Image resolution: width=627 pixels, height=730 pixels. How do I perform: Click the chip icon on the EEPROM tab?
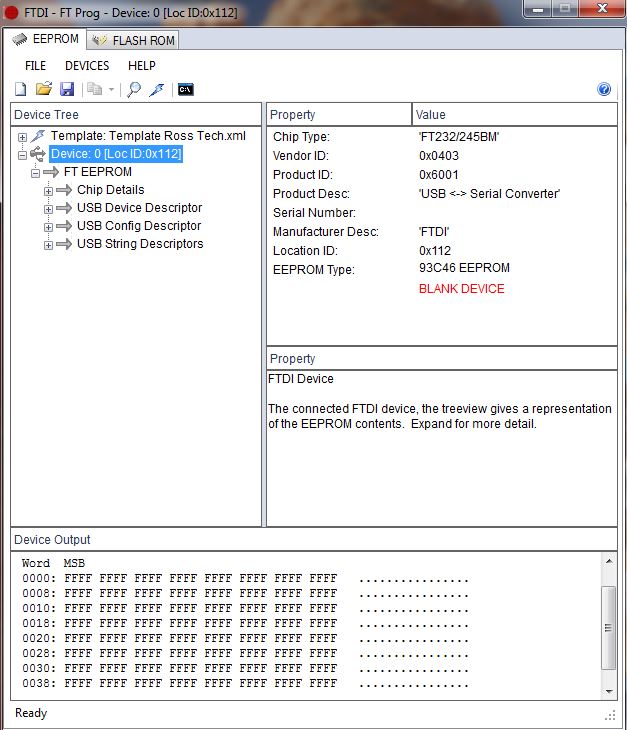click(x=20, y=40)
